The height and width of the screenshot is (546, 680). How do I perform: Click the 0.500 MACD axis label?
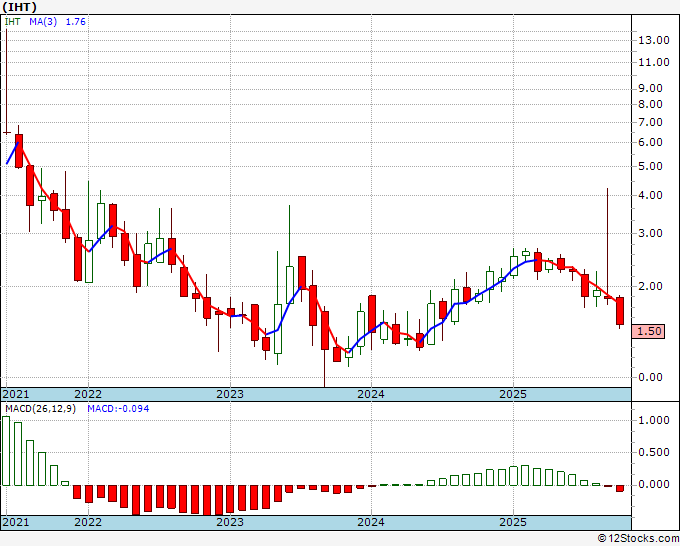654,453
